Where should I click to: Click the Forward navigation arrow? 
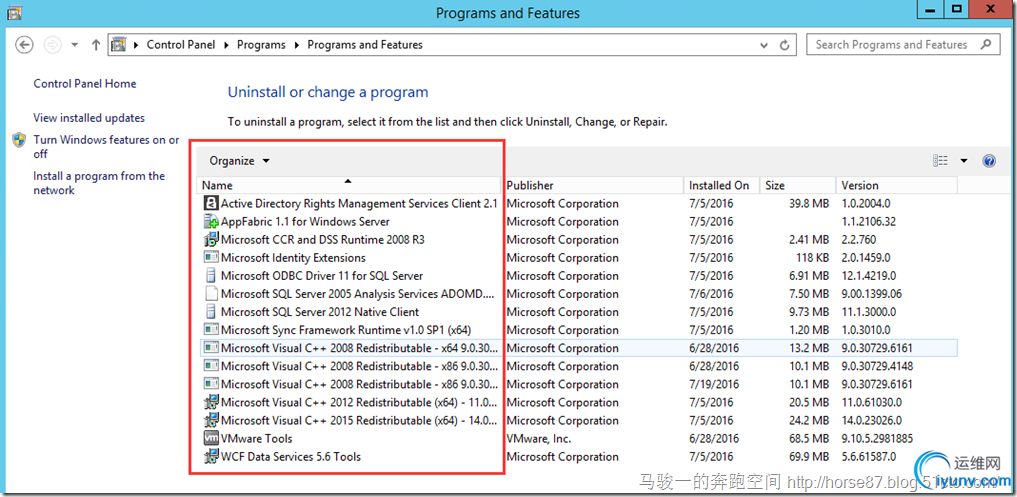(53, 45)
